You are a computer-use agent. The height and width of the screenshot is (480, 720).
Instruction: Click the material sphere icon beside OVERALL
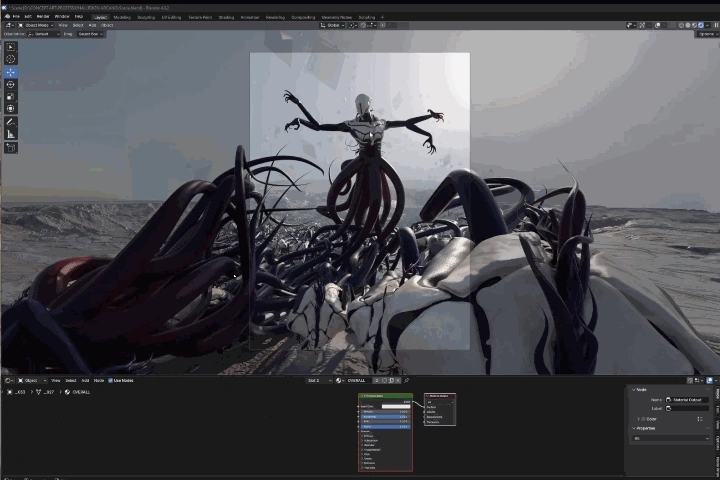339,380
